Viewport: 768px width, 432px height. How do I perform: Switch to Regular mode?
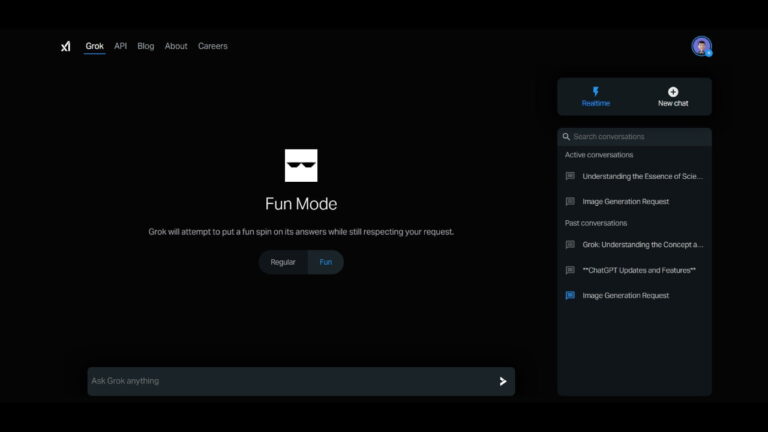(283, 262)
